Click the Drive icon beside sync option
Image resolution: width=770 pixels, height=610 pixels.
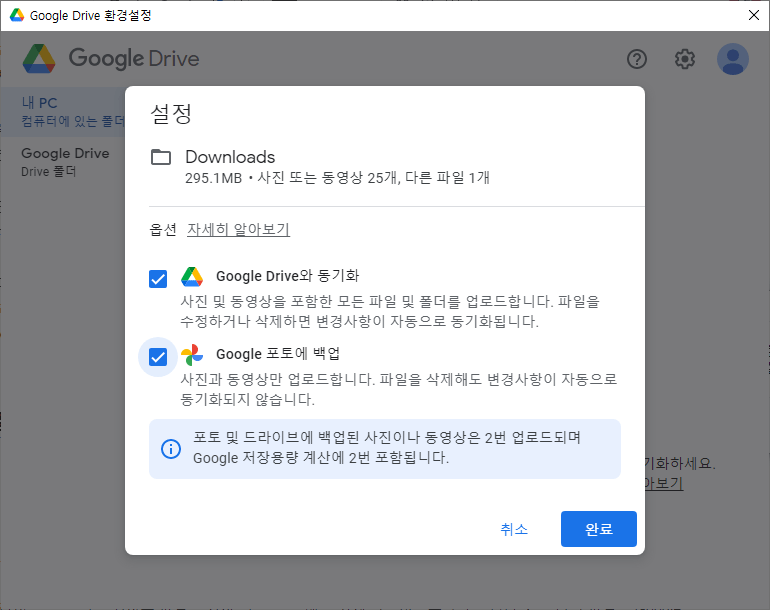[192, 277]
